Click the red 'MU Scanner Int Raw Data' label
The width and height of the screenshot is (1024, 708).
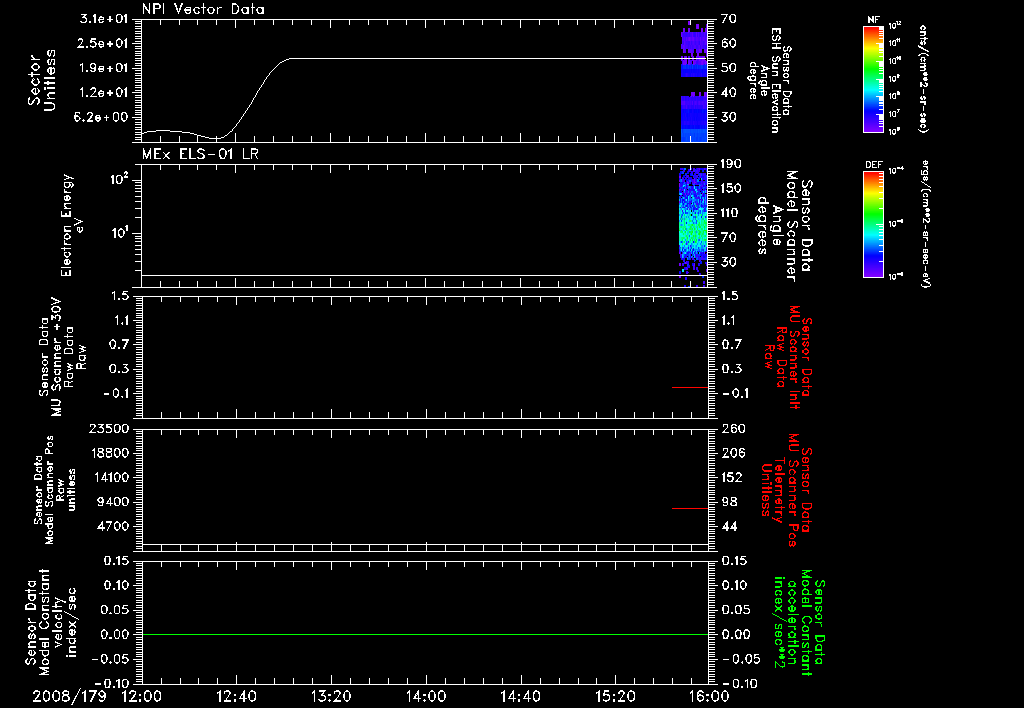(787, 357)
